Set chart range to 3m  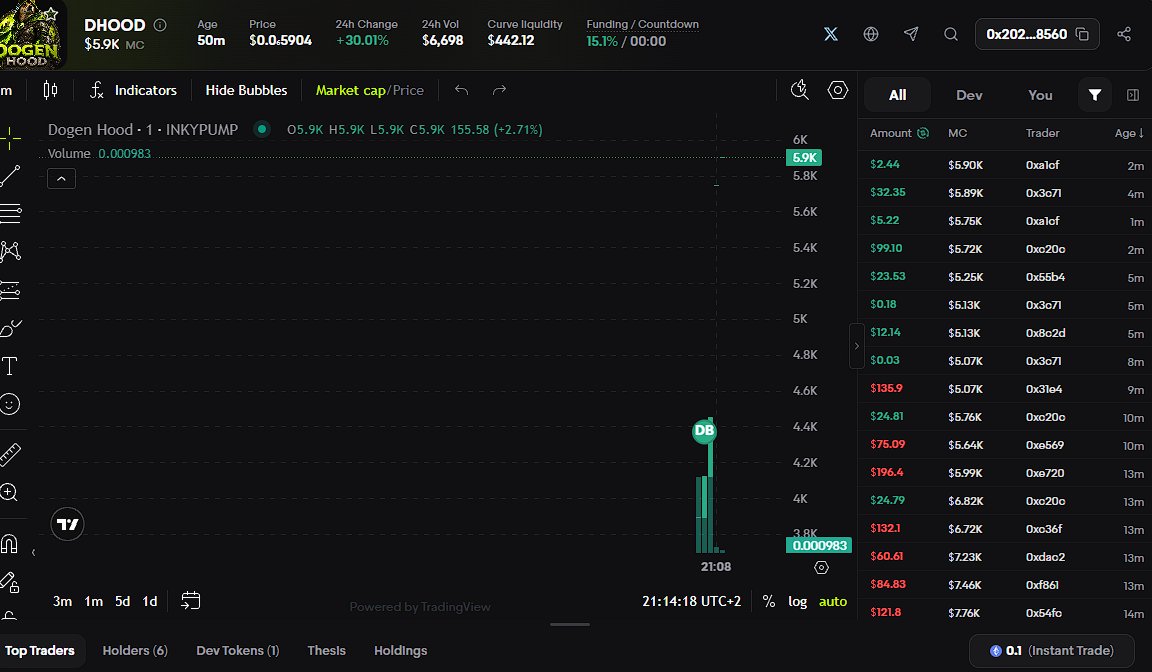click(x=62, y=601)
